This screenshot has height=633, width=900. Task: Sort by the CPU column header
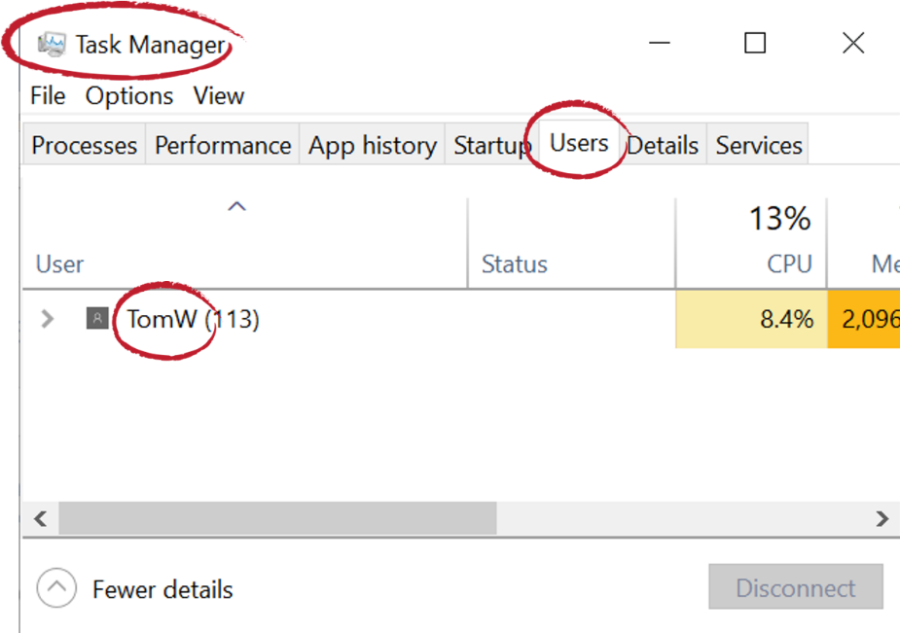pos(751,243)
